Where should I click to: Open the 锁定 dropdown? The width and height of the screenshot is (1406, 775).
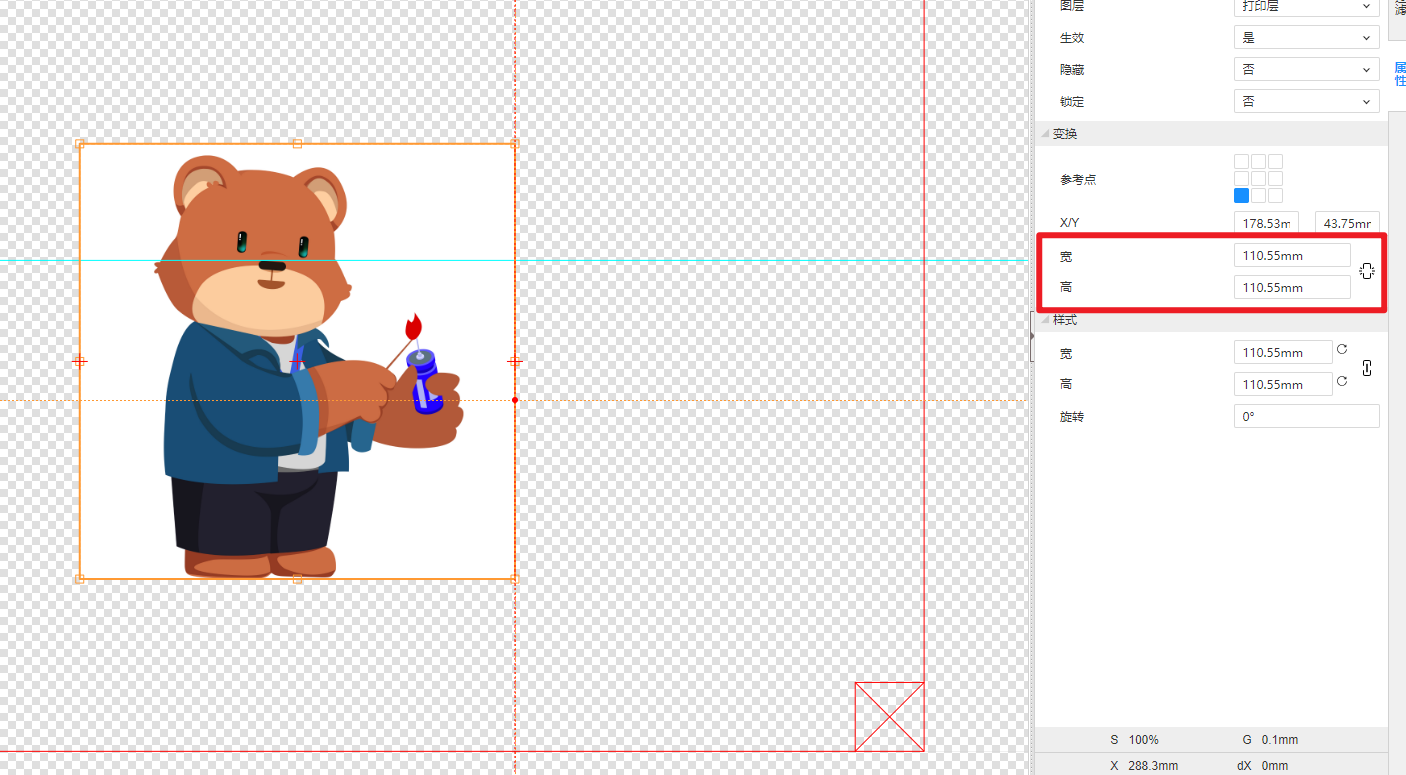1306,101
